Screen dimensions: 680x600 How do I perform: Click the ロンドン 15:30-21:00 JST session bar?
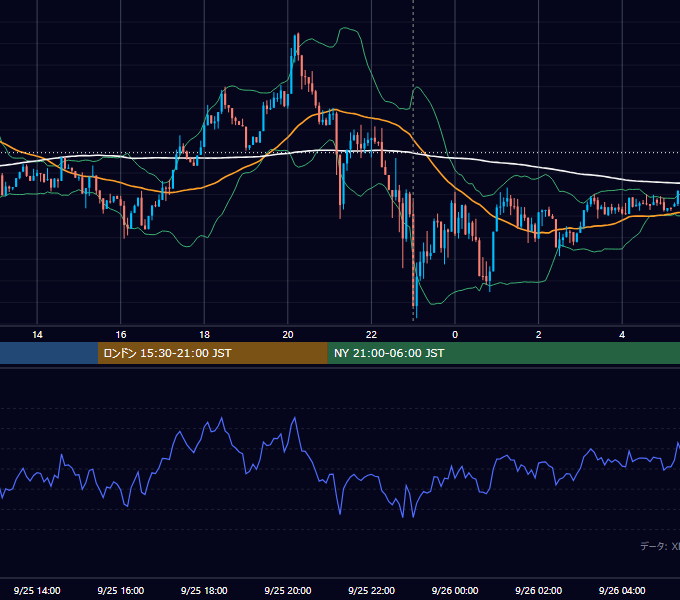click(212, 353)
